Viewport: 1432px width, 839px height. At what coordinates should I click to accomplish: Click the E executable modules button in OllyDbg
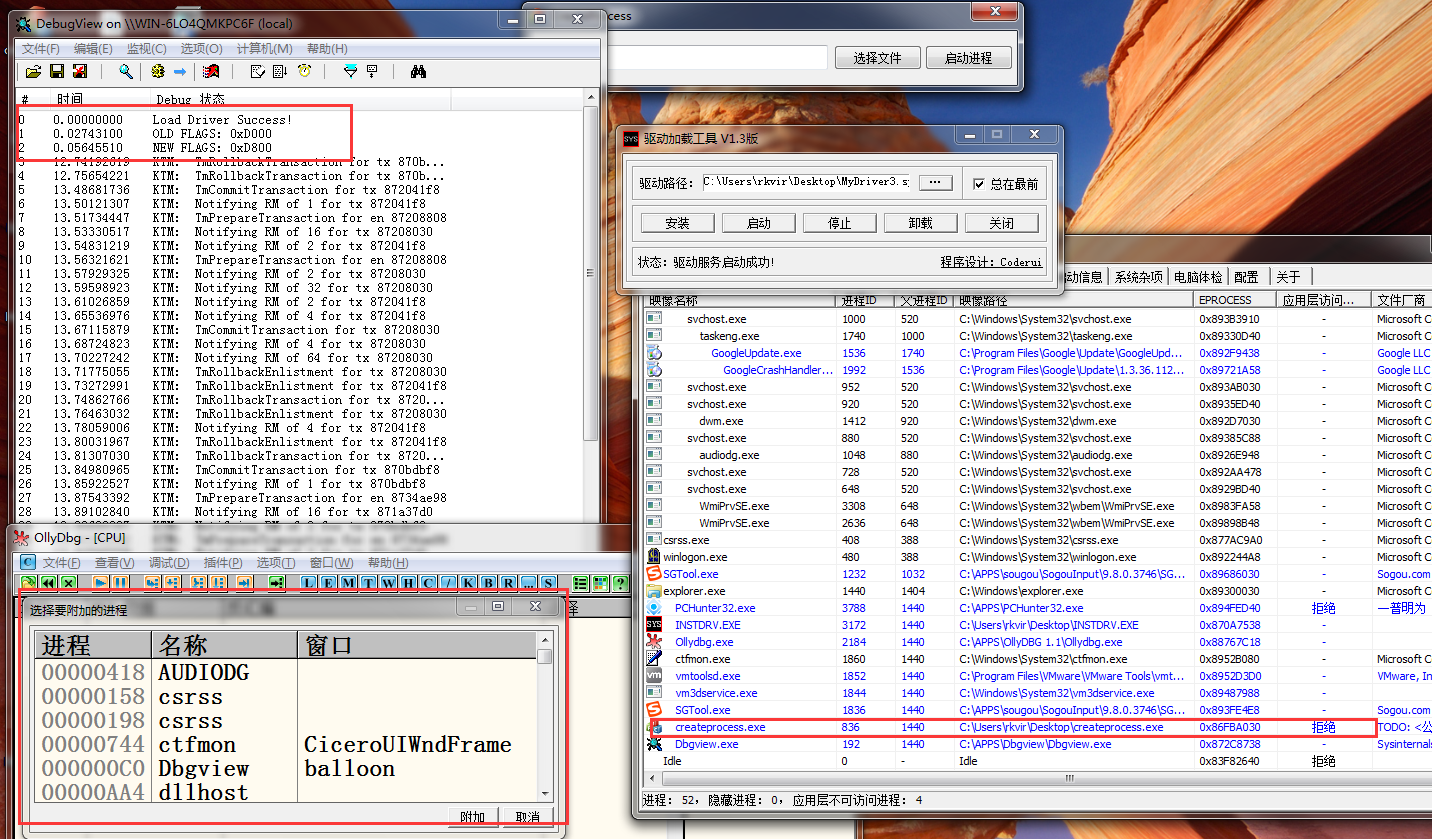[x=328, y=582]
